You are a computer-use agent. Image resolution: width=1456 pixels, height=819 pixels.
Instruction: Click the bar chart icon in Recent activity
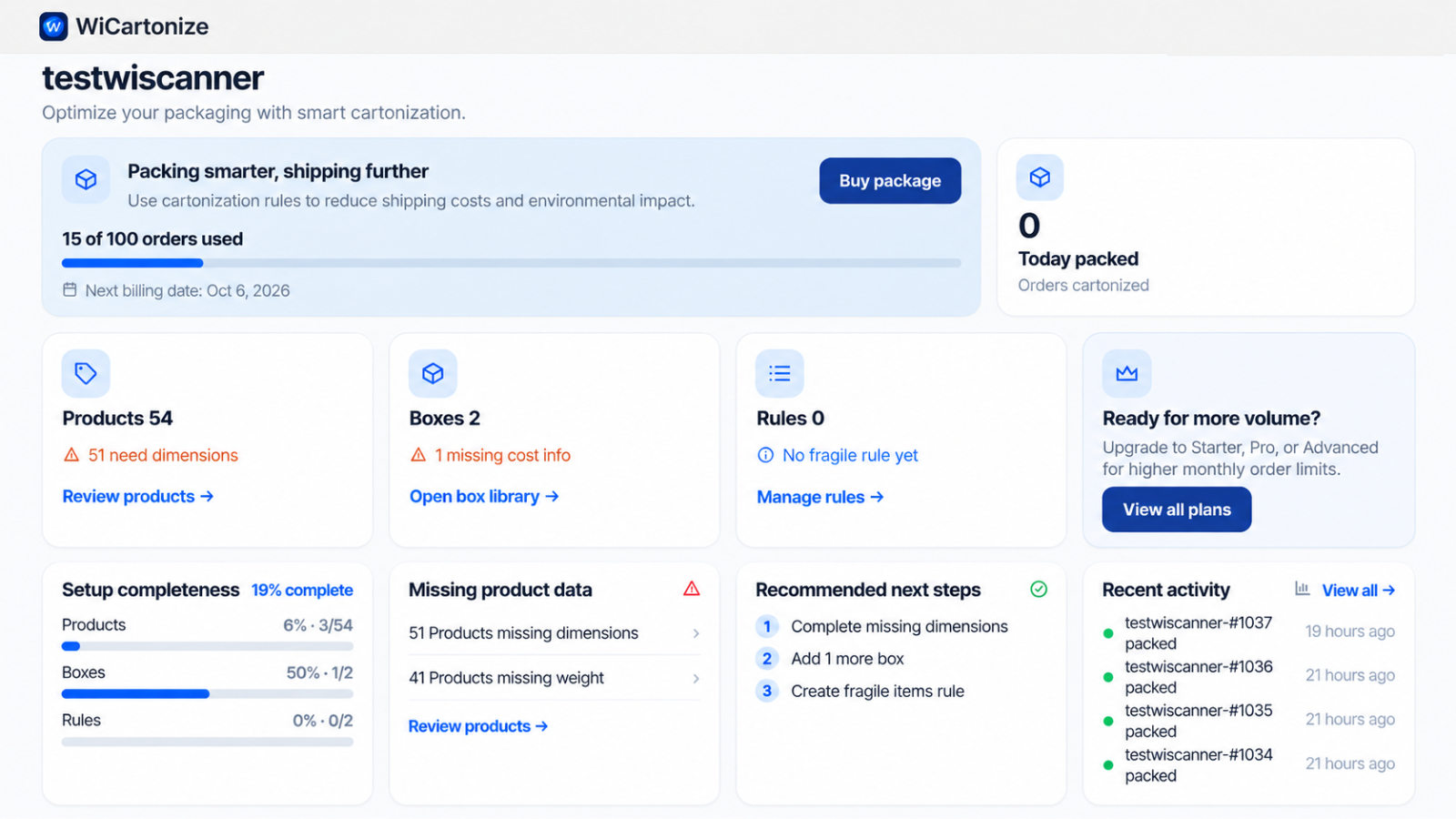(1302, 589)
